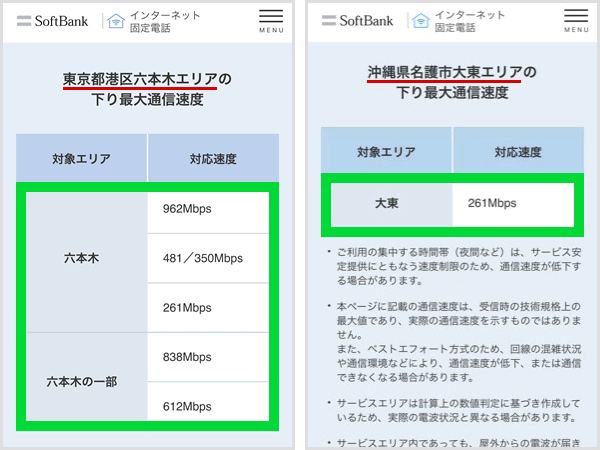This screenshot has height=450, width=600.
Task: Click 対応速度 column header in right table
Action: pyautogui.click(x=518, y=152)
